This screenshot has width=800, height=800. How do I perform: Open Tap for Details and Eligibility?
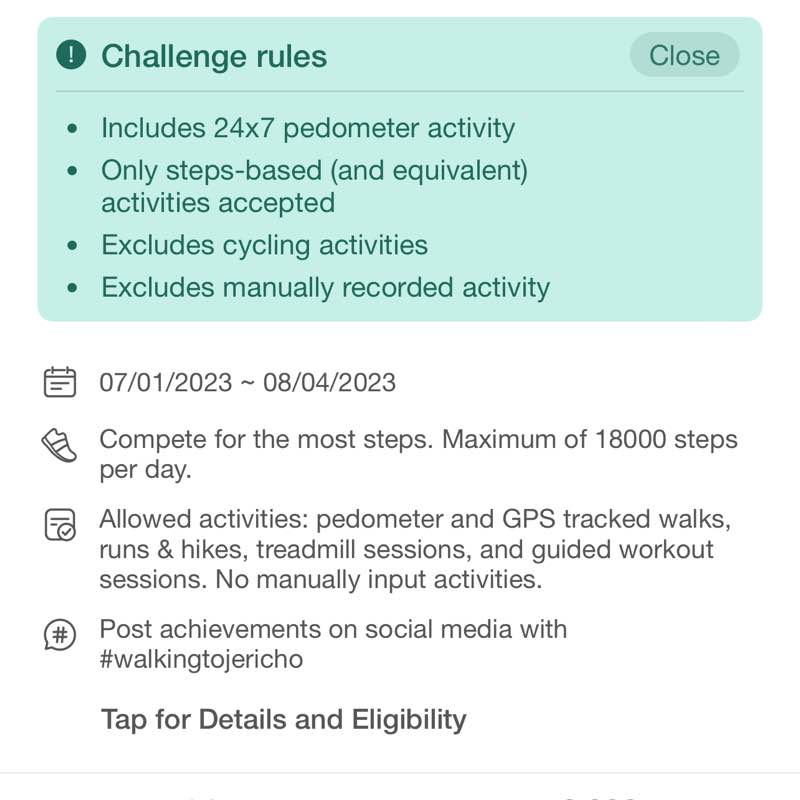coord(283,719)
